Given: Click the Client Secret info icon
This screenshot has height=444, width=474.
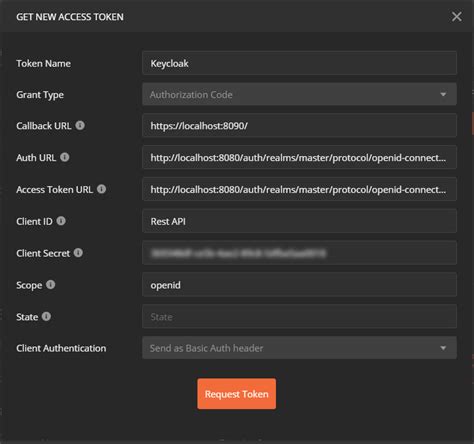Looking at the screenshot, I should (78, 253).
